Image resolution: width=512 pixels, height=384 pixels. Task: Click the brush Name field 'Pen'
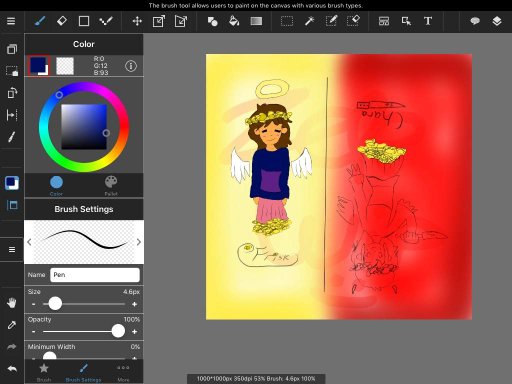pos(95,275)
